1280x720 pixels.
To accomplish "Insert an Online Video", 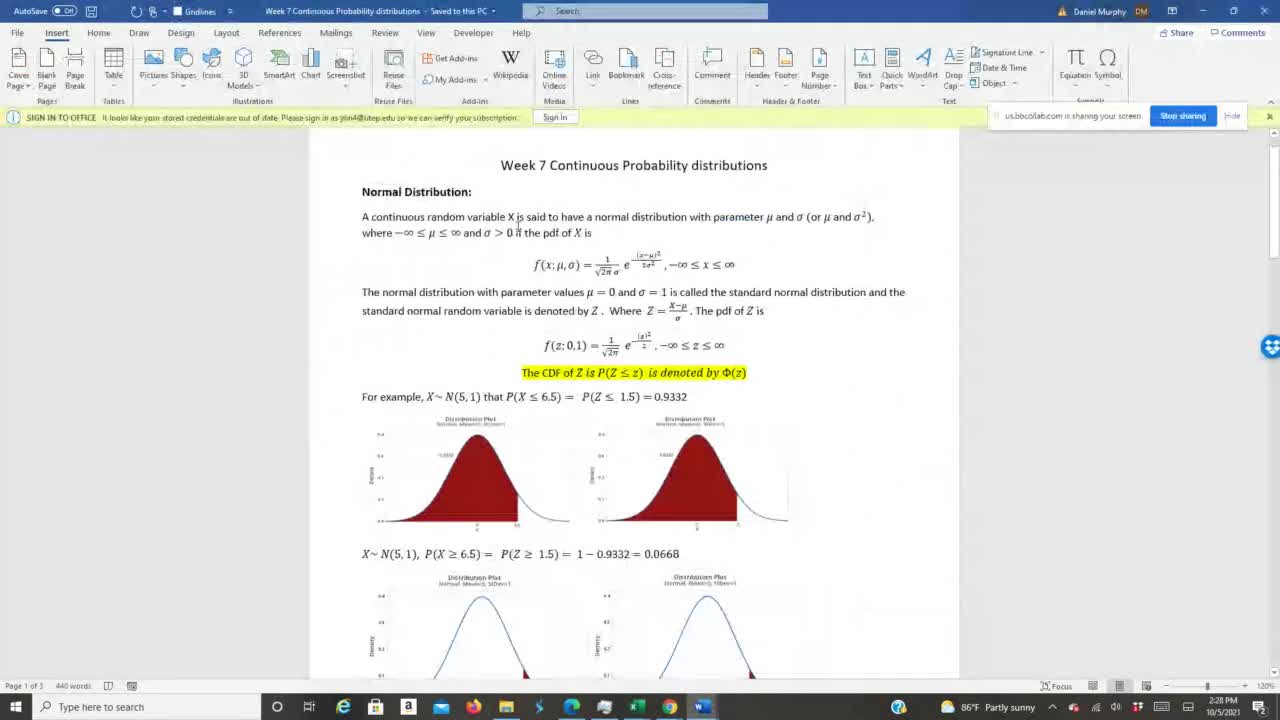I will (x=554, y=68).
